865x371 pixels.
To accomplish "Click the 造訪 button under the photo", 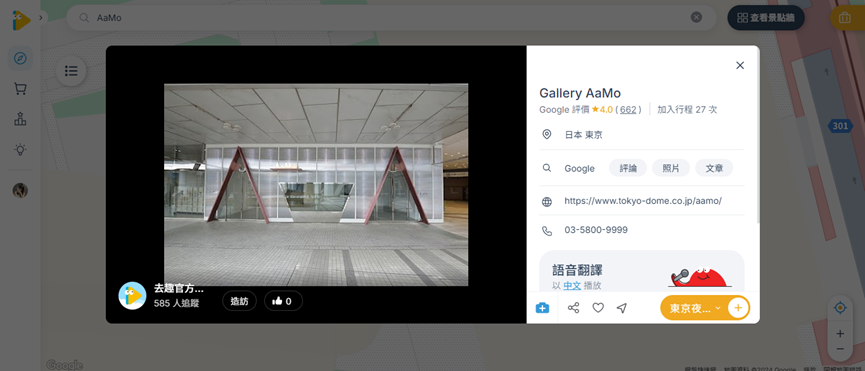I will point(239,301).
